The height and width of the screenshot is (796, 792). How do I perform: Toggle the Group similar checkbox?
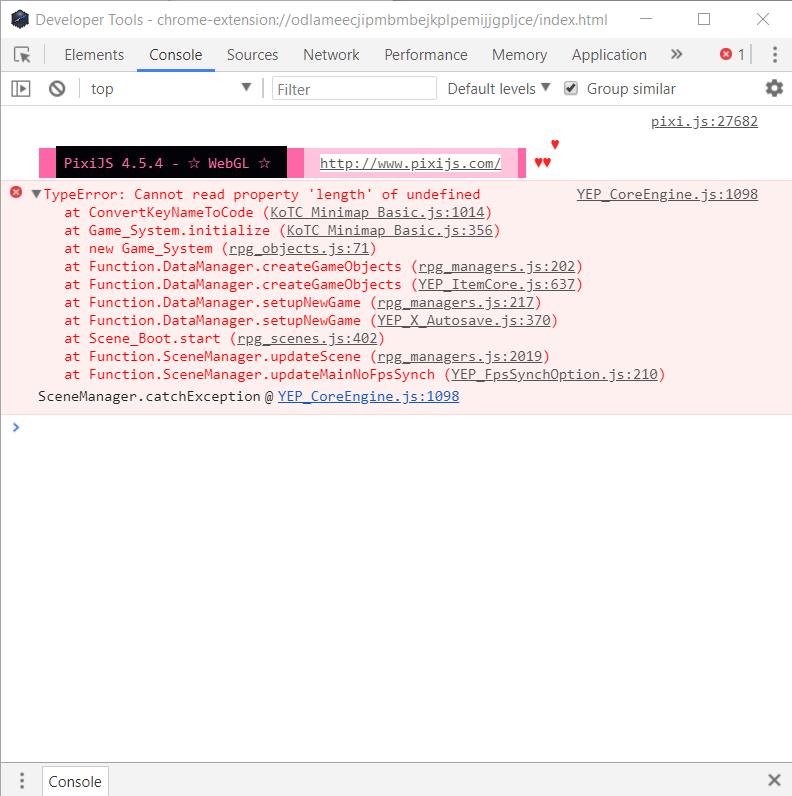[571, 88]
